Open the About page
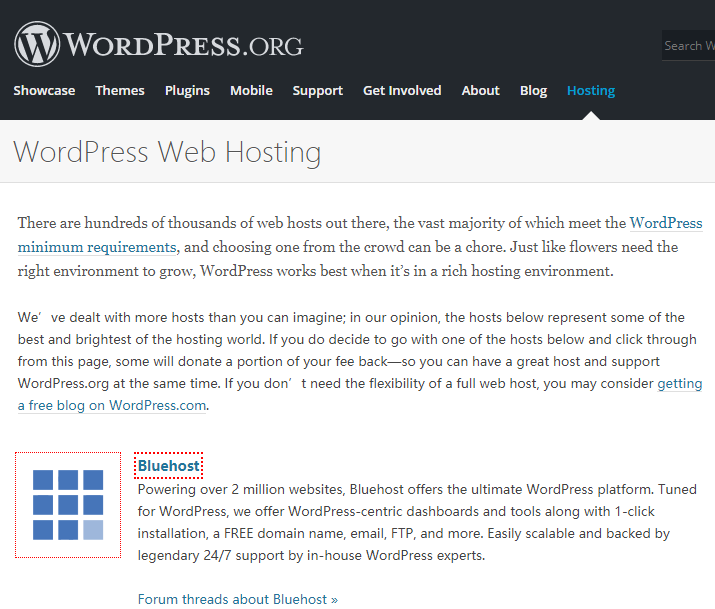This screenshot has height=609, width=715. point(481,90)
